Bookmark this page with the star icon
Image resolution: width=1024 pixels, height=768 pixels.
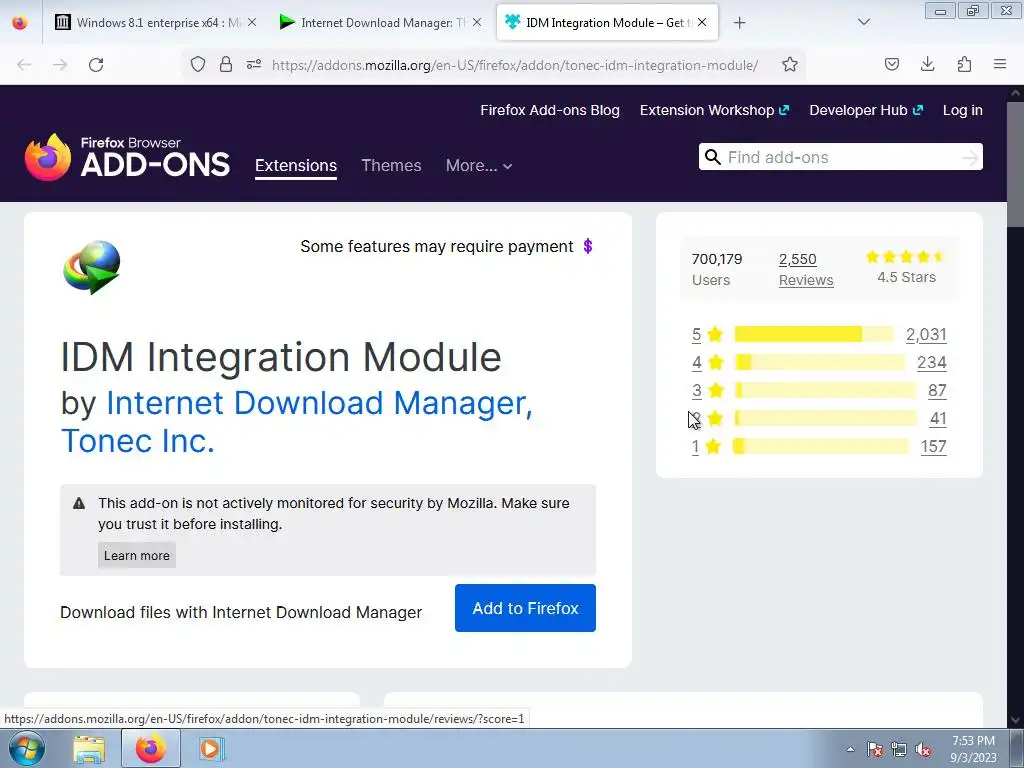790,64
